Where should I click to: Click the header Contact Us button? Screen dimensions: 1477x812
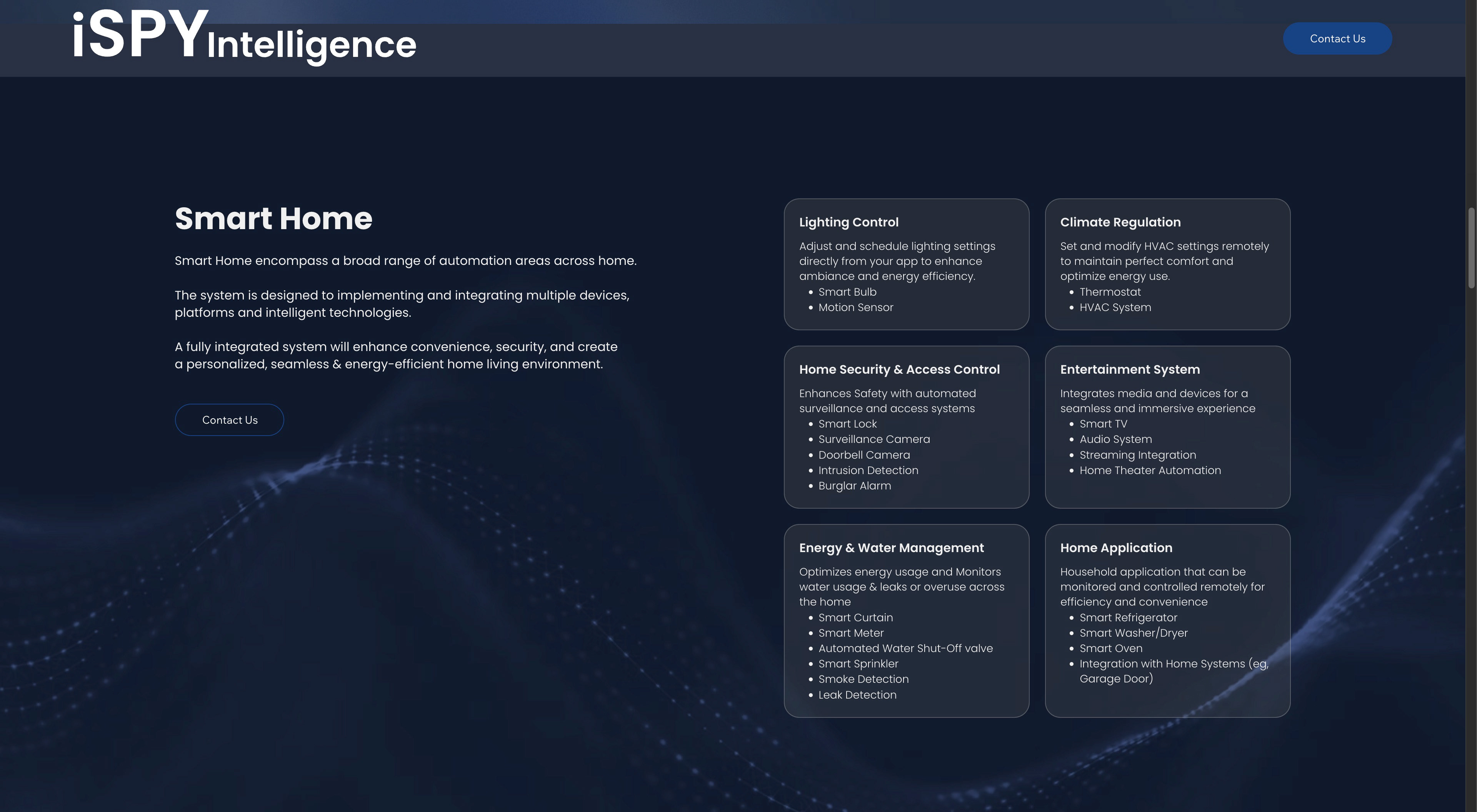[x=1337, y=39]
